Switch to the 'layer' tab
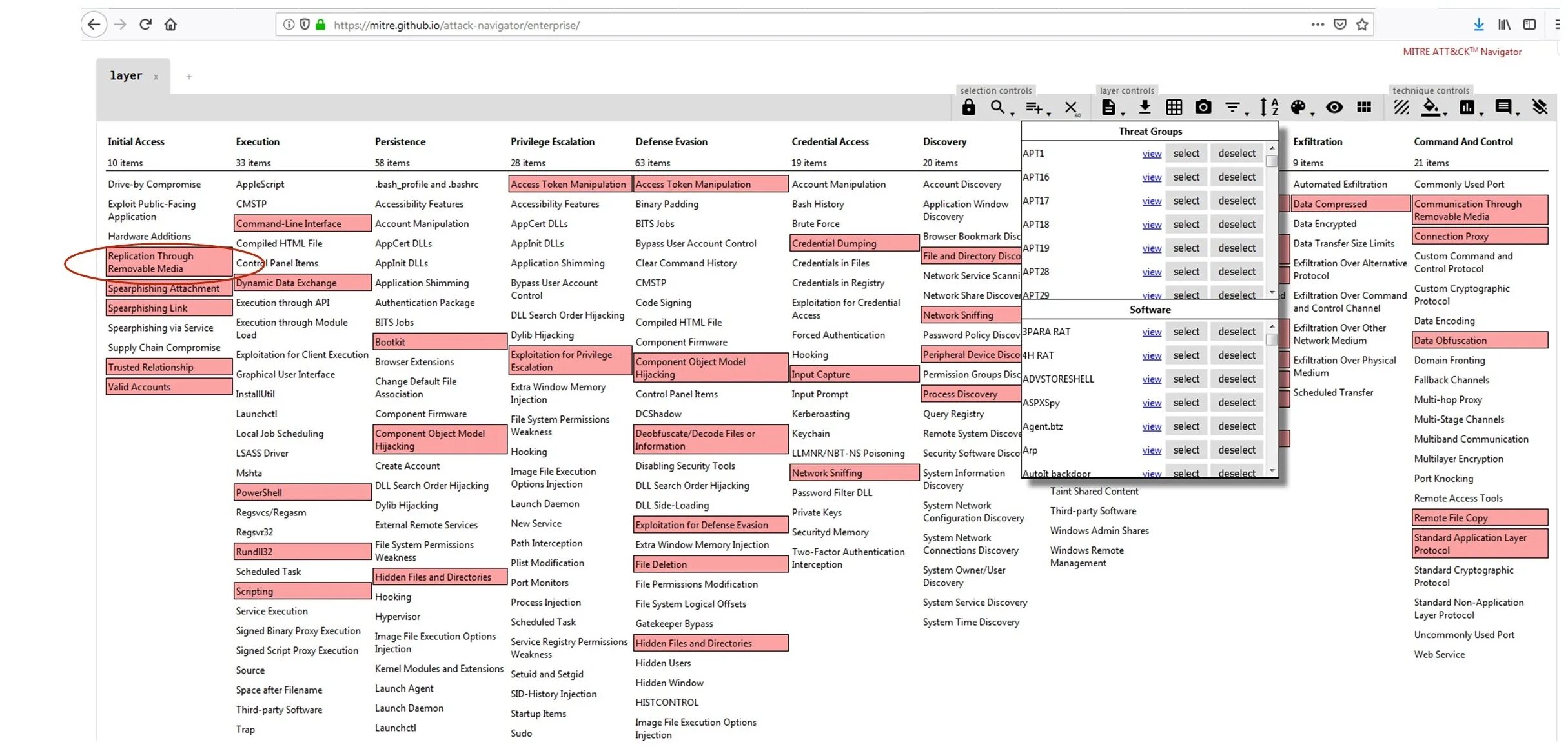Image resolution: width=1568 pixels, height=749 pixels. (x=126, y=76)
